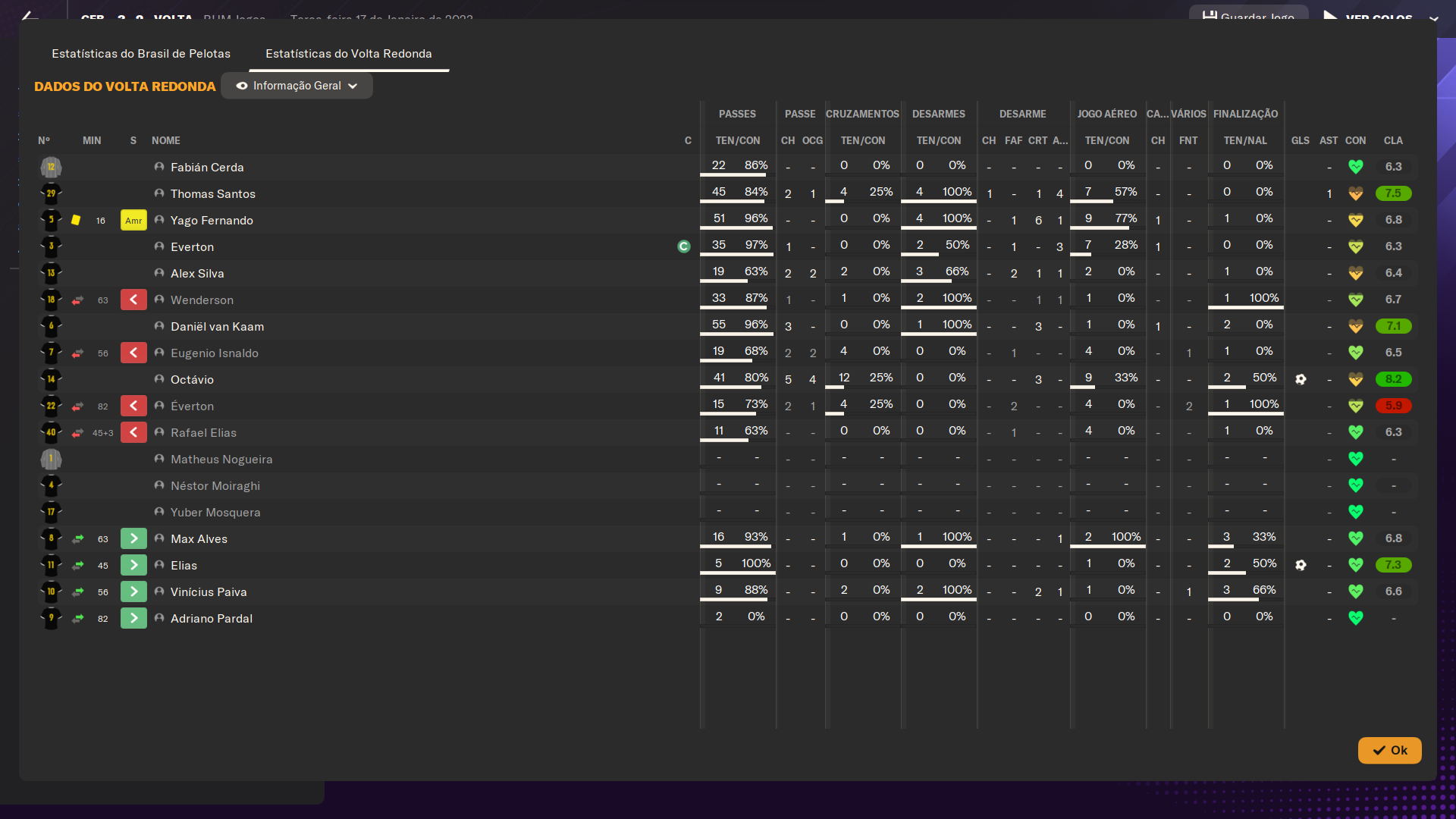Click Everton's 97% pass completion value

(756, 245)
